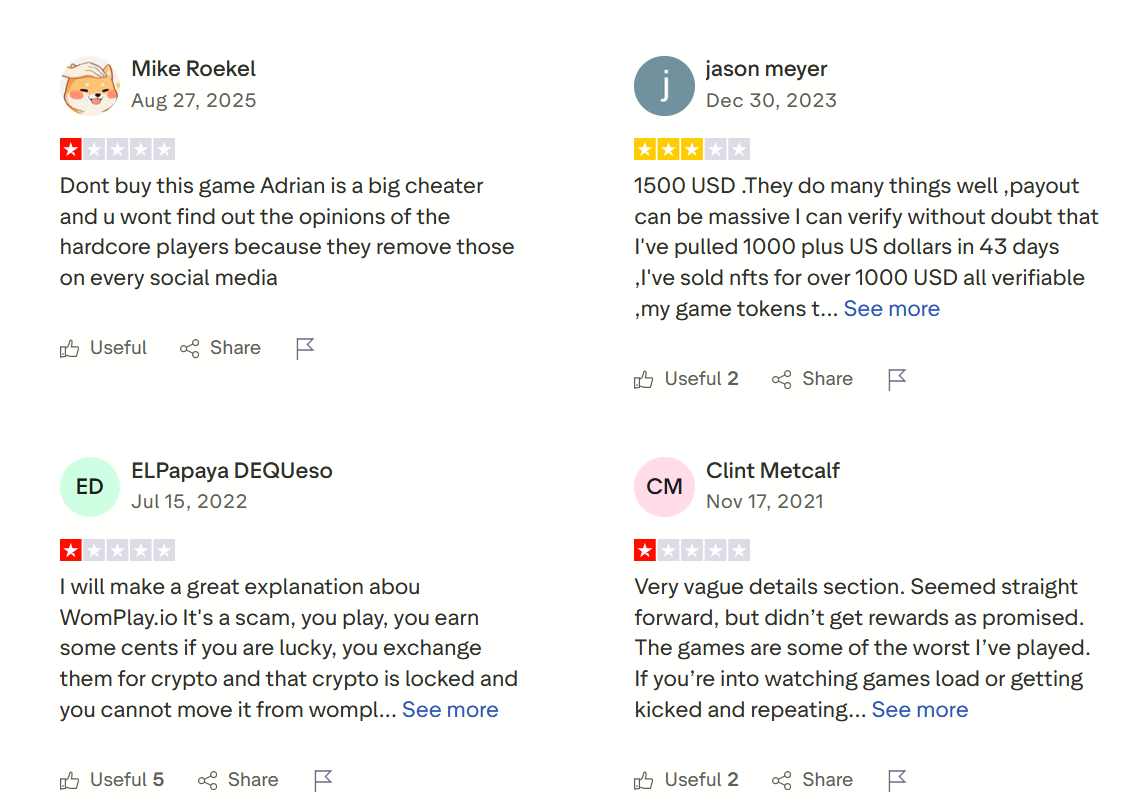Click the share icon under jason meyer's review
The image size is (1127, 805).
tap(781, 380)
